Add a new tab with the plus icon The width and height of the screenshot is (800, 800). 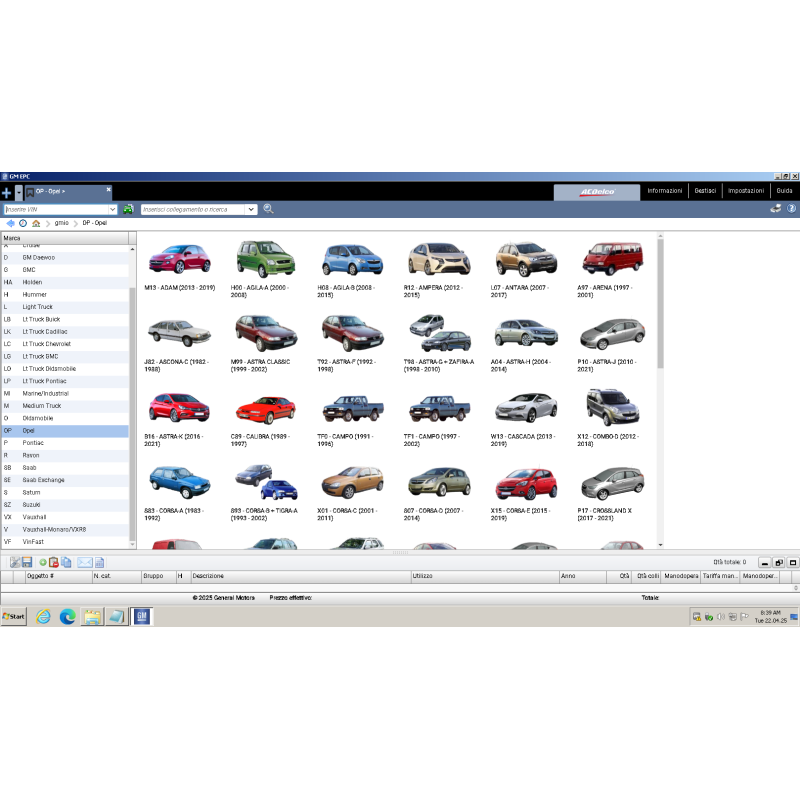(7, 193)
